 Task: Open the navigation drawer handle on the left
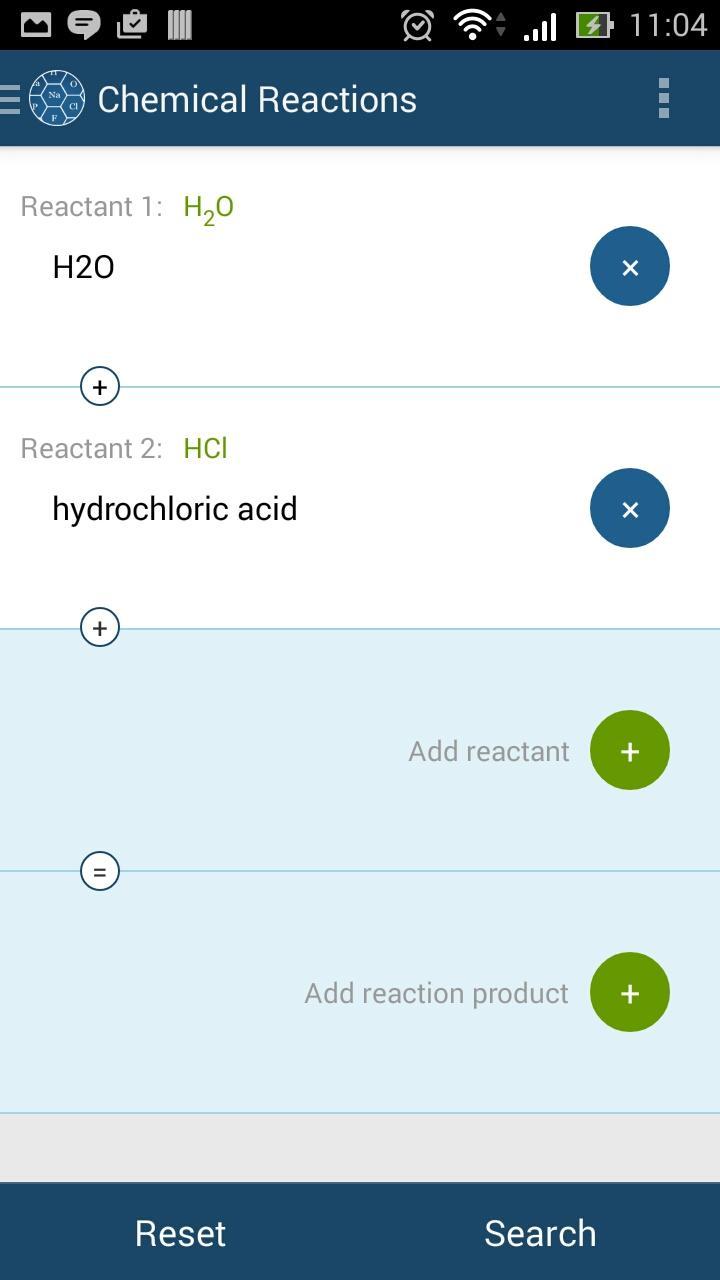[x=10, y=97]
